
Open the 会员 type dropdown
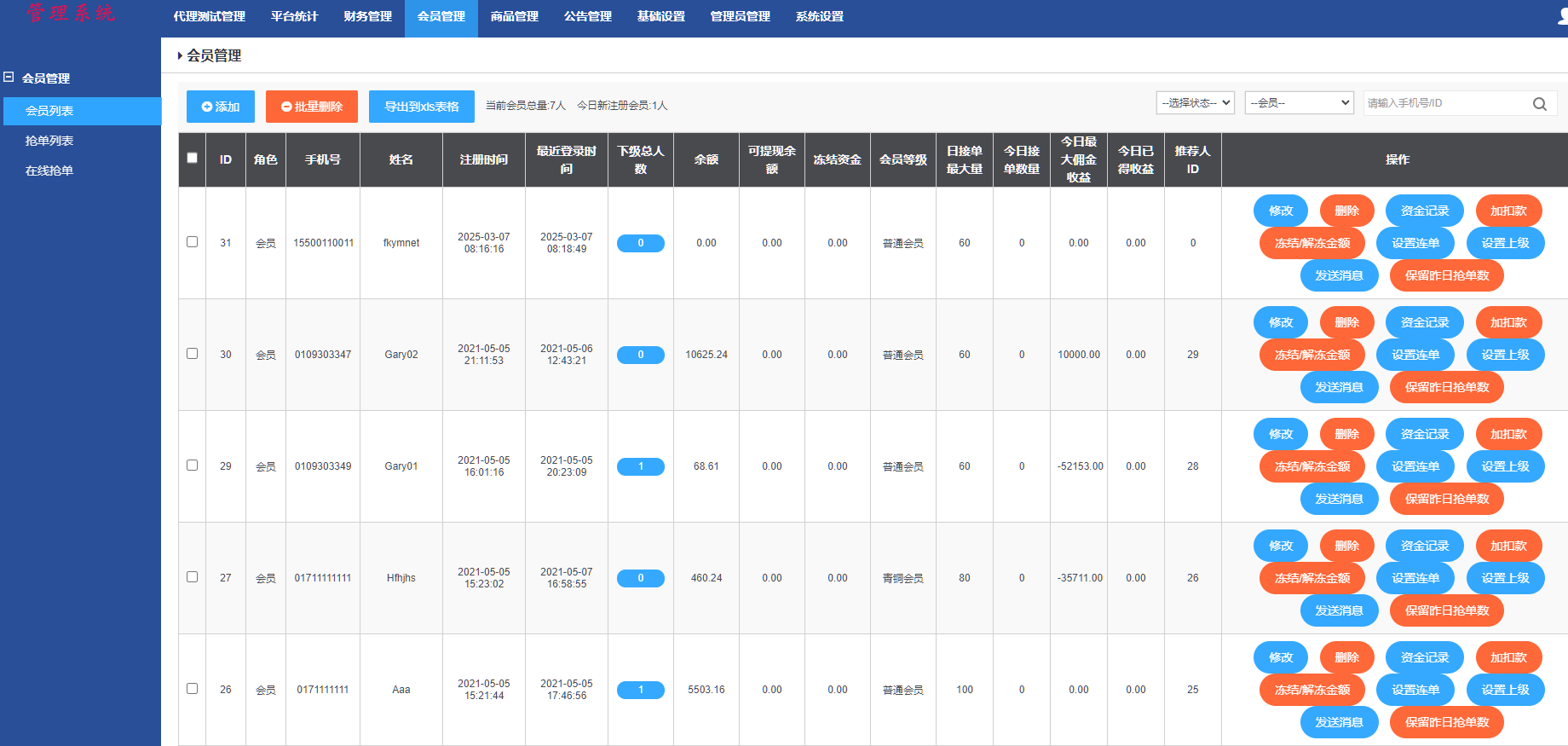tap(1299, 103)
